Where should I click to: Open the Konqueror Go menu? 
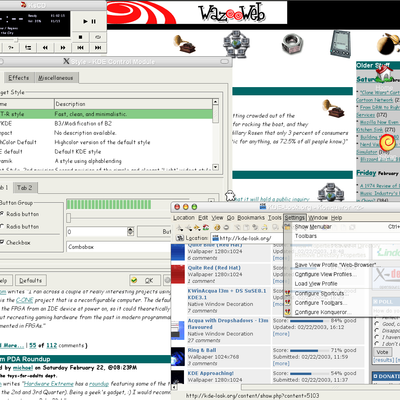[231, 218]
